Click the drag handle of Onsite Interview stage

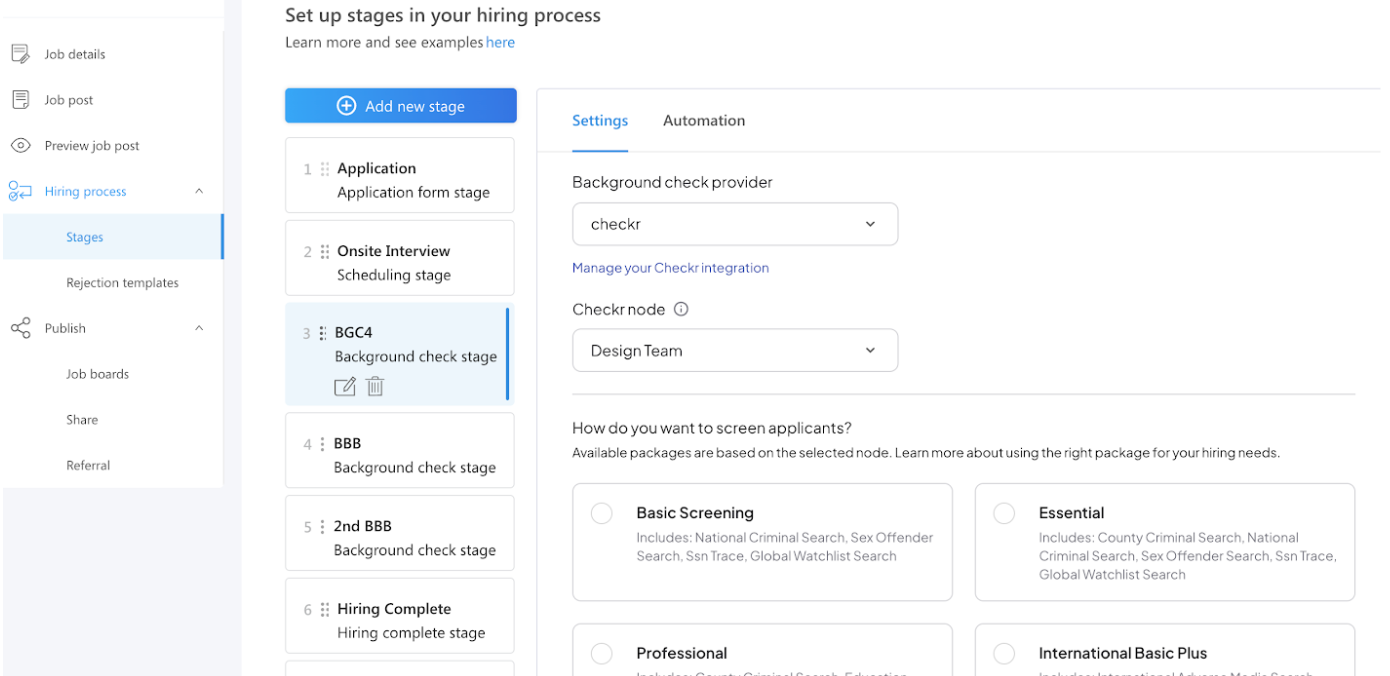pyautogui.click(x=325, y=252)
